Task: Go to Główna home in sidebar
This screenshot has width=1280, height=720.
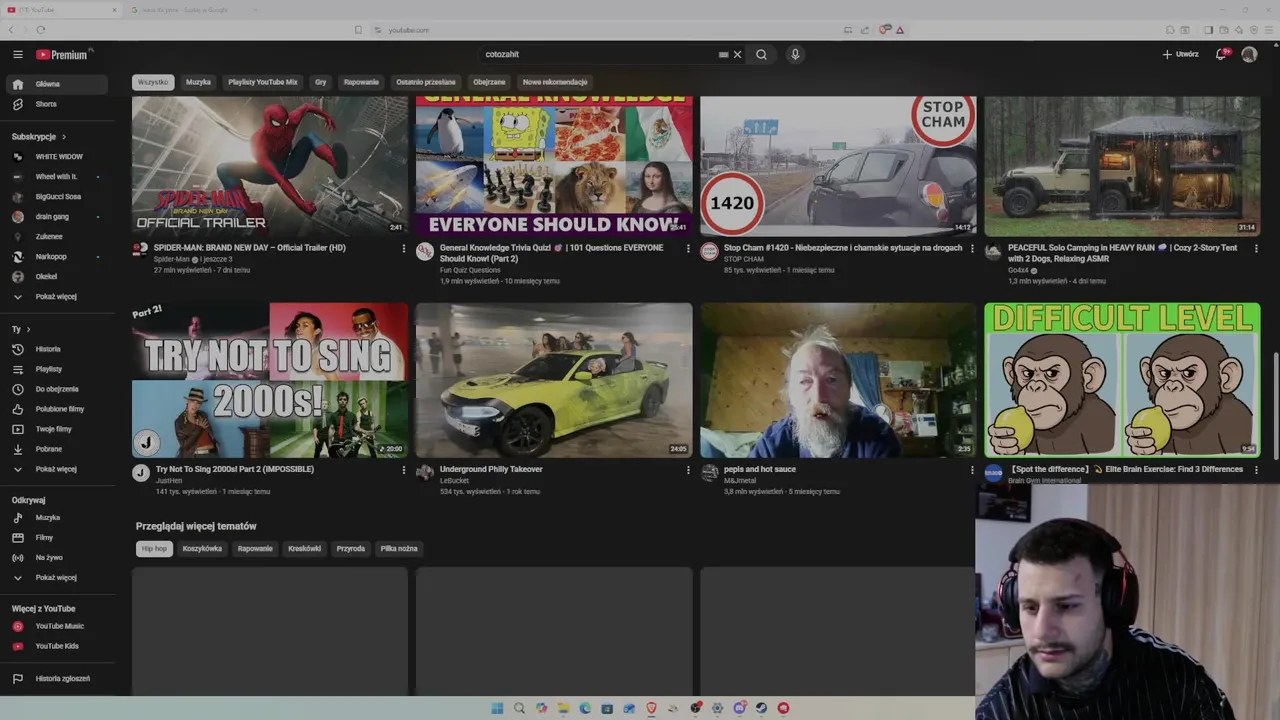Action: [x=56, y=84]
